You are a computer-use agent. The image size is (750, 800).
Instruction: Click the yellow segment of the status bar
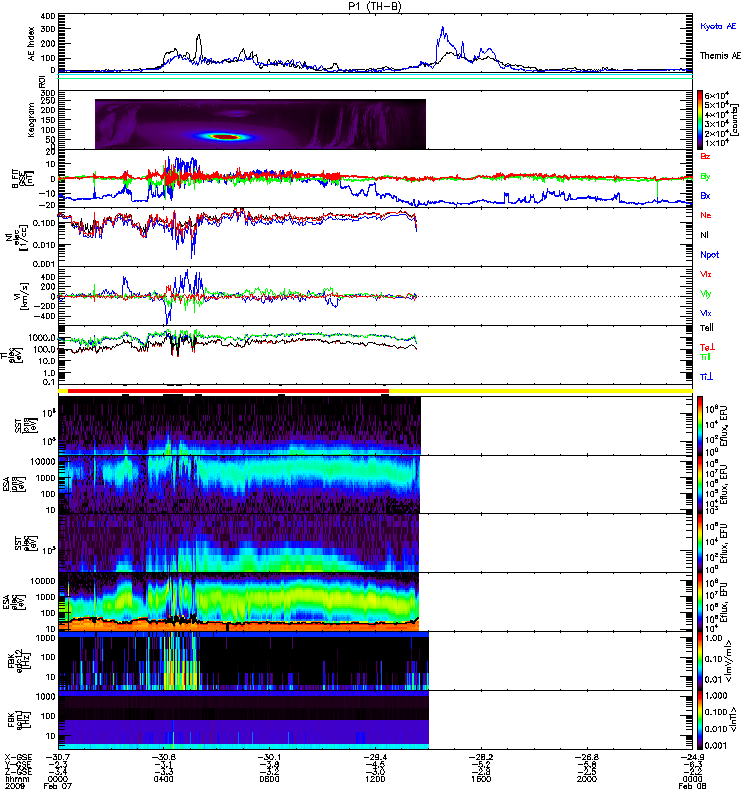540,391
